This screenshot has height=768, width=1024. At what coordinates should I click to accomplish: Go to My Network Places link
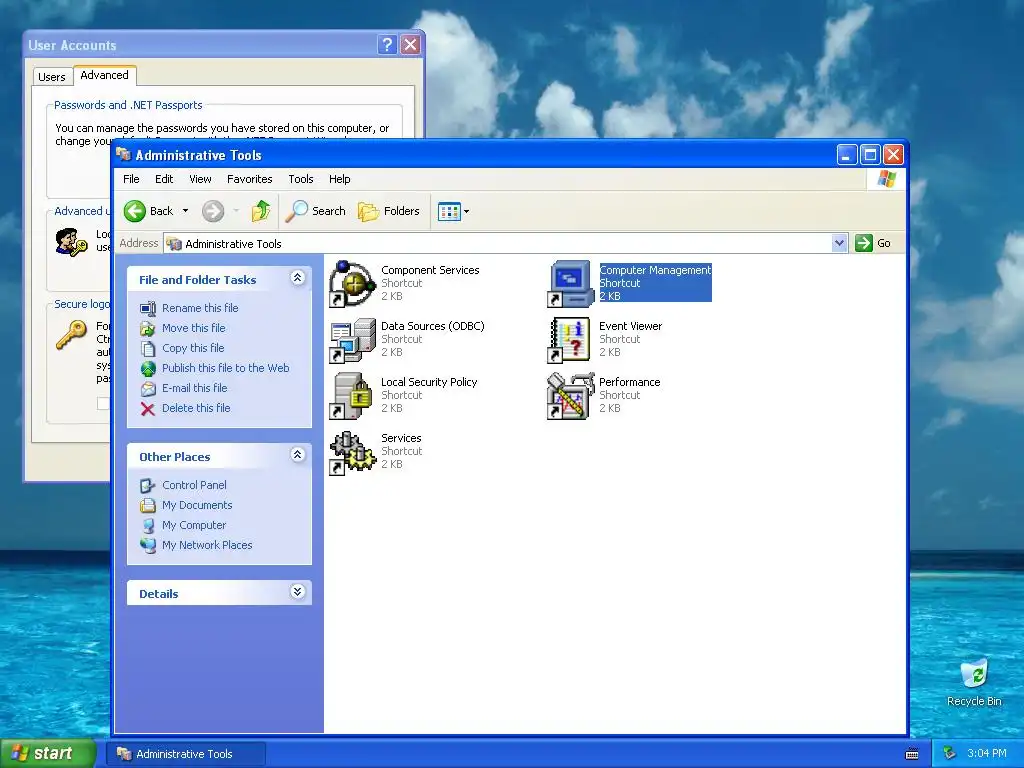[x=207, y=545]
